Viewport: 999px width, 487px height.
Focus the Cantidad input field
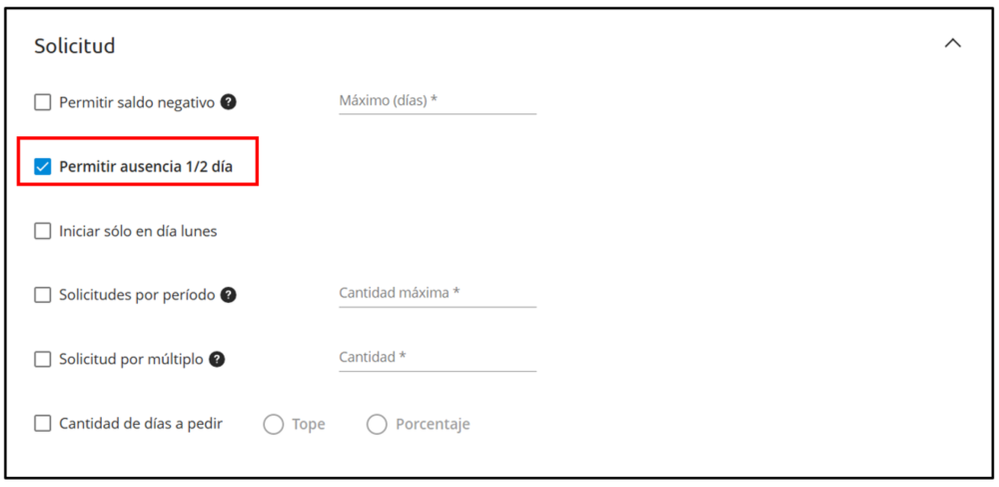[x=437, y=358]
